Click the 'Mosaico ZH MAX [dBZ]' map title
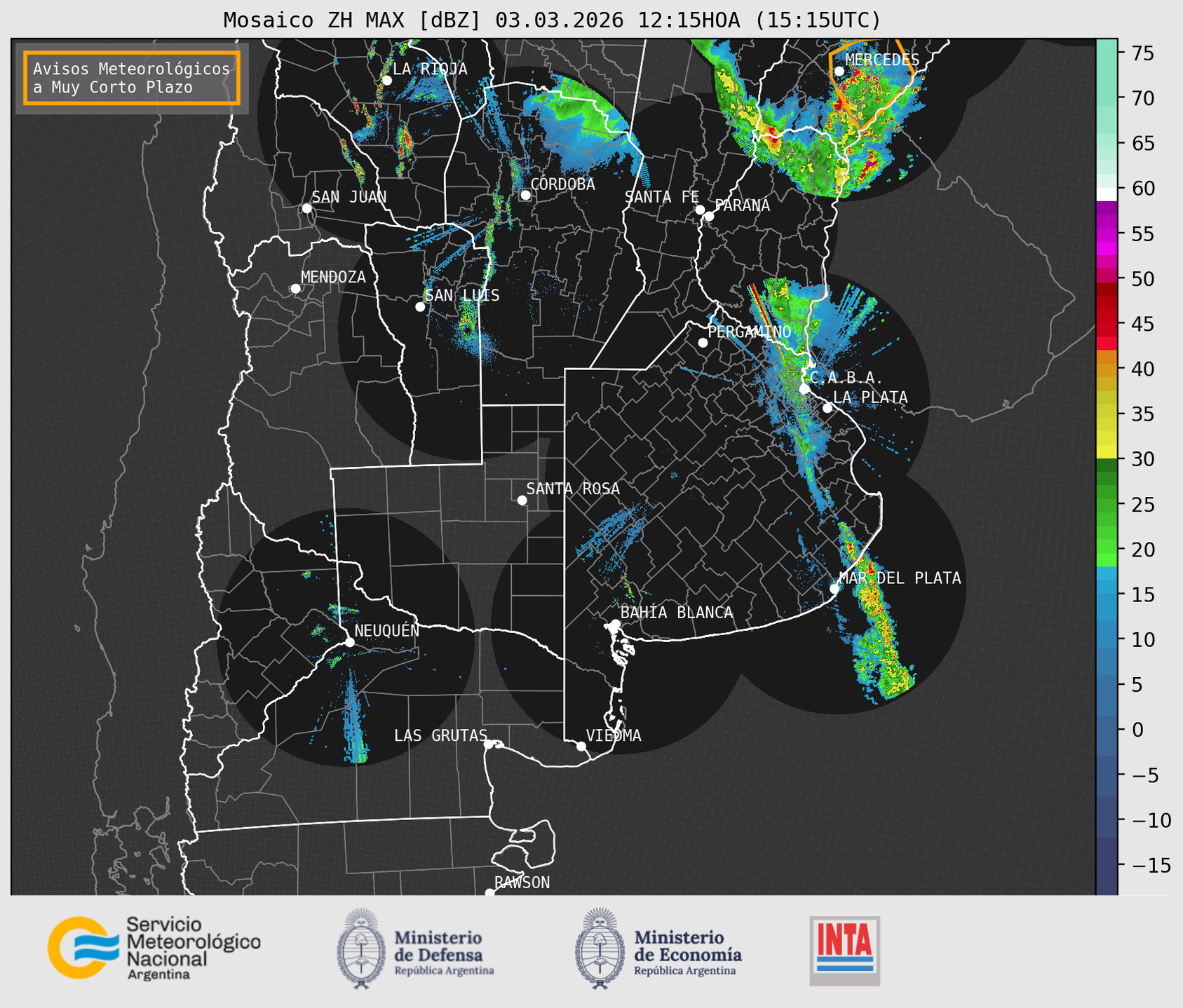The width and height of the screenshot is (1183, 1008). pos(552,20)
